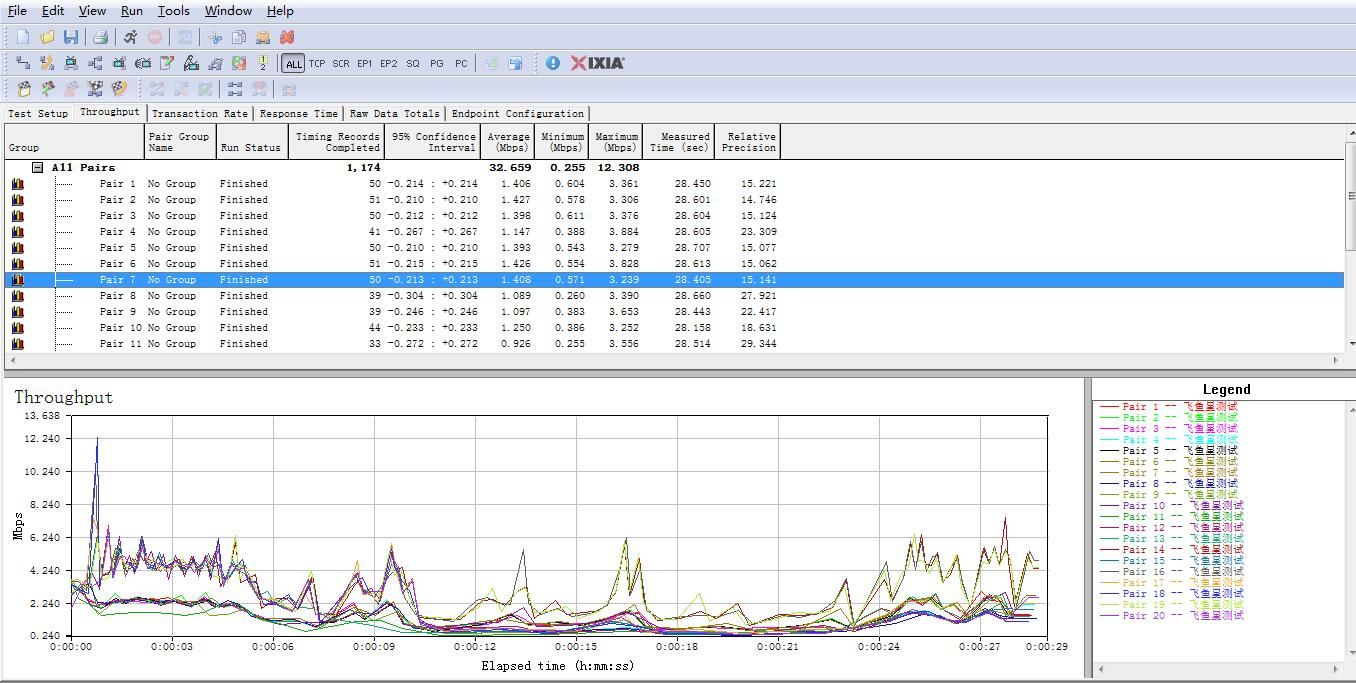The width and height of the screenshot is (1356, 683).
Task: Delete selection with red X icon
Action: (x=287, y=37)
